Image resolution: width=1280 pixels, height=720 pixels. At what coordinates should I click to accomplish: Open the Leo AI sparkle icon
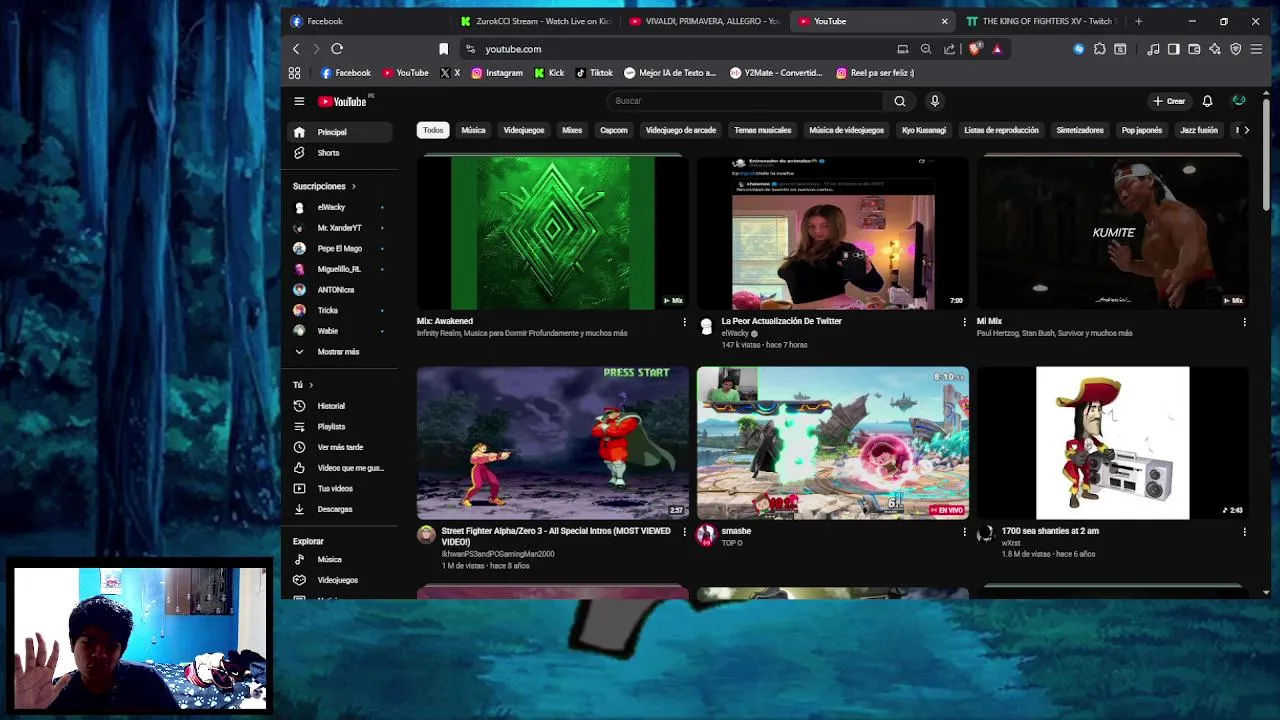[1215, 49]
